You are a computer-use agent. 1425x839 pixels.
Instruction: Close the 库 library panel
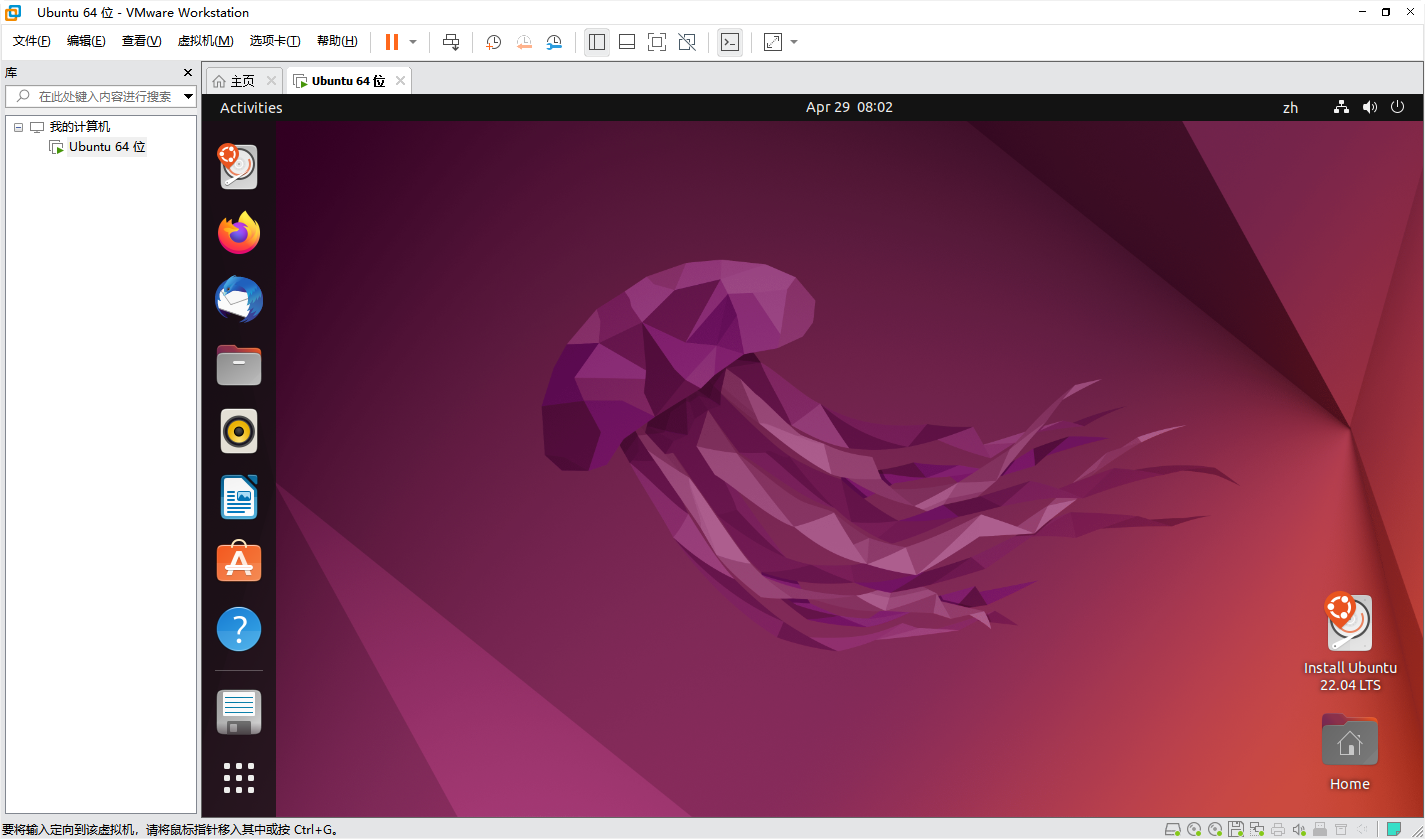click(188, 72)
